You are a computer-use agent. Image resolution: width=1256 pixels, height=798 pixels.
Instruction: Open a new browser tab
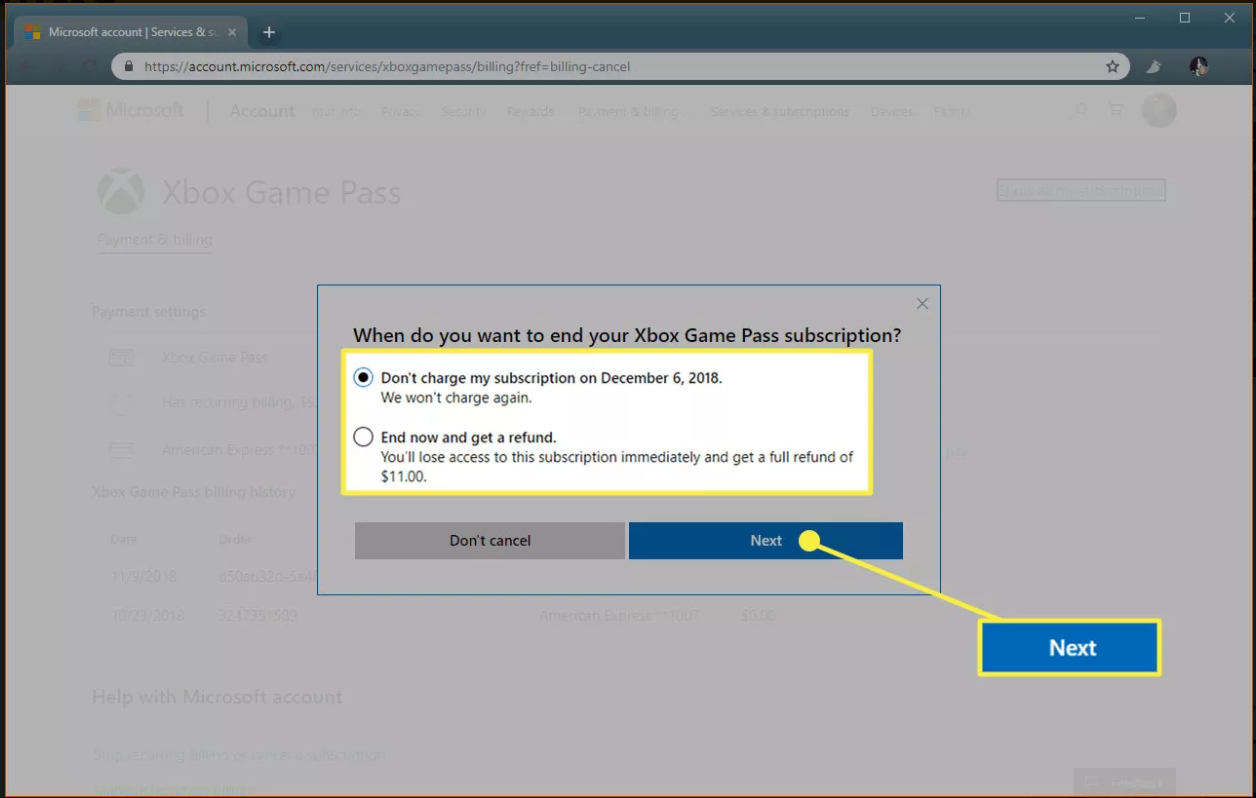pos(268,32)
